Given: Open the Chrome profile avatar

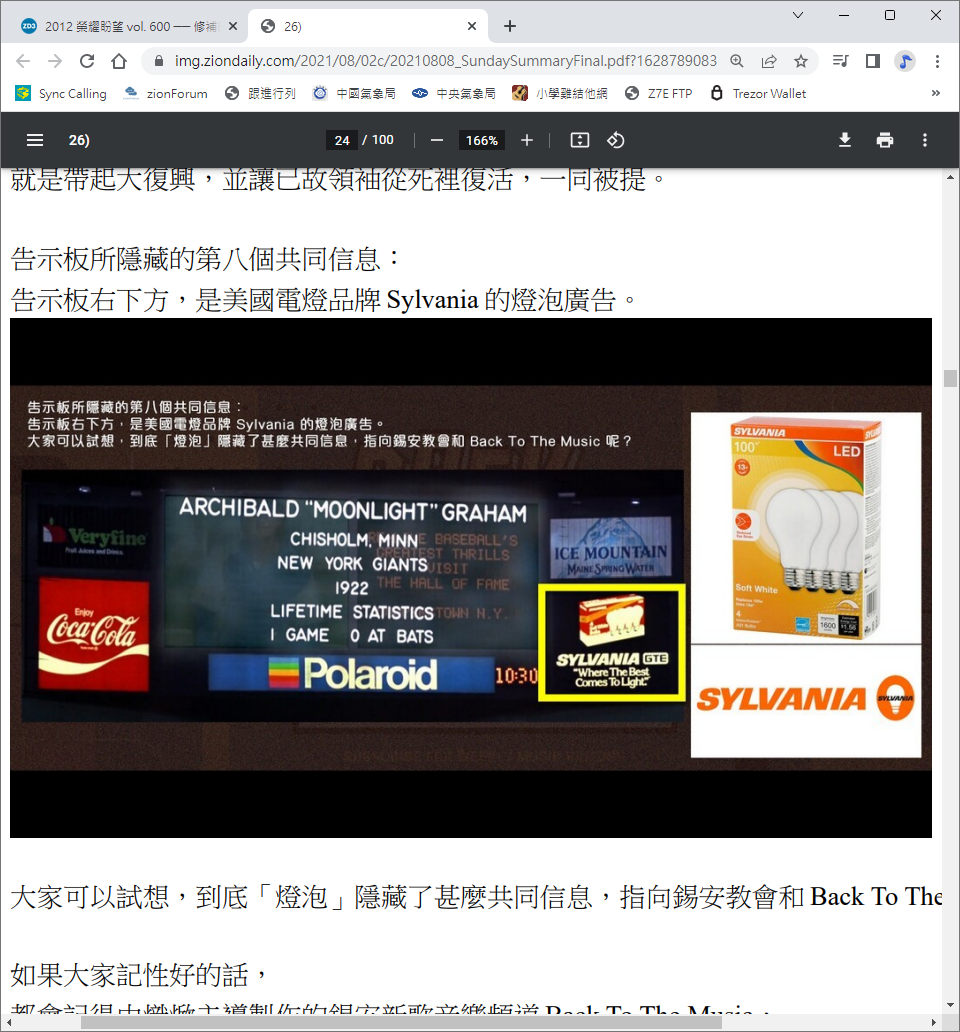Looking at the screenshot, I should coord(905,61).
